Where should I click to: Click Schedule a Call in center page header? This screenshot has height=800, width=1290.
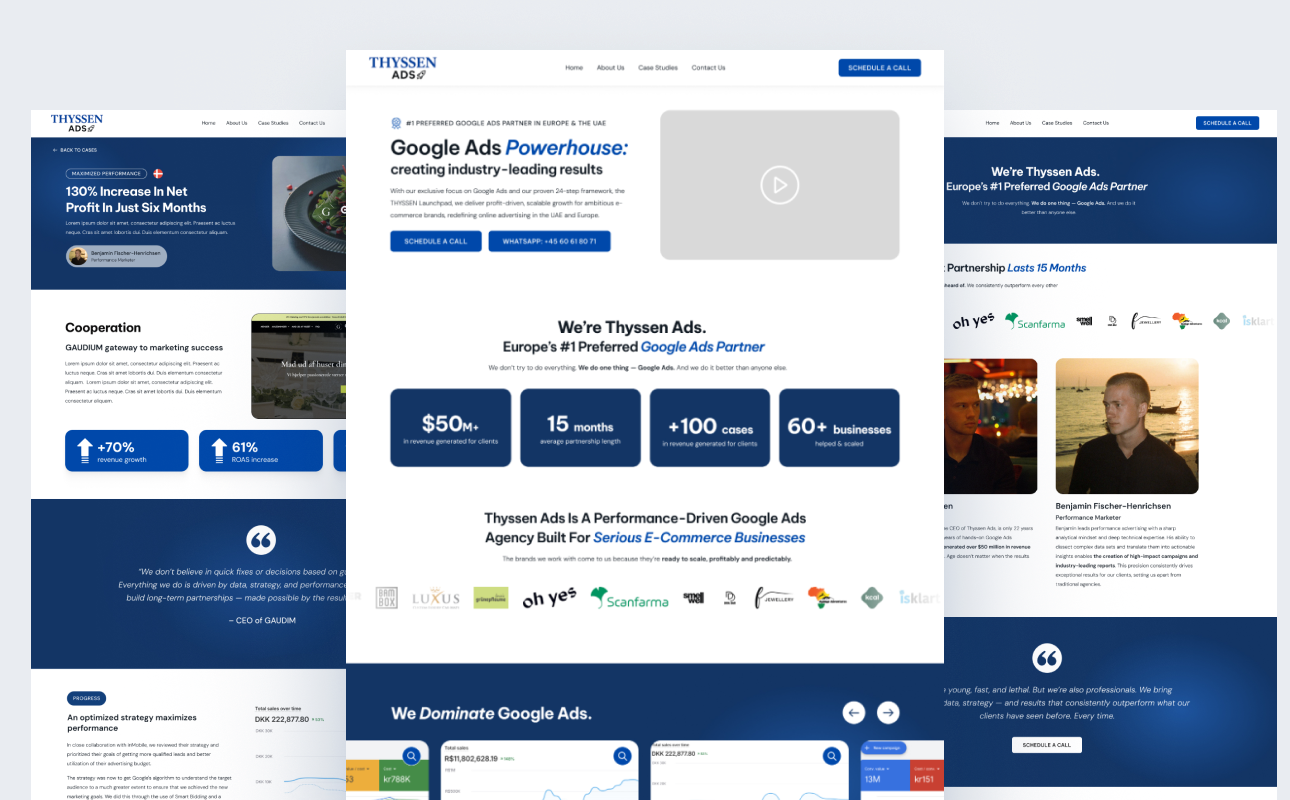879,68
